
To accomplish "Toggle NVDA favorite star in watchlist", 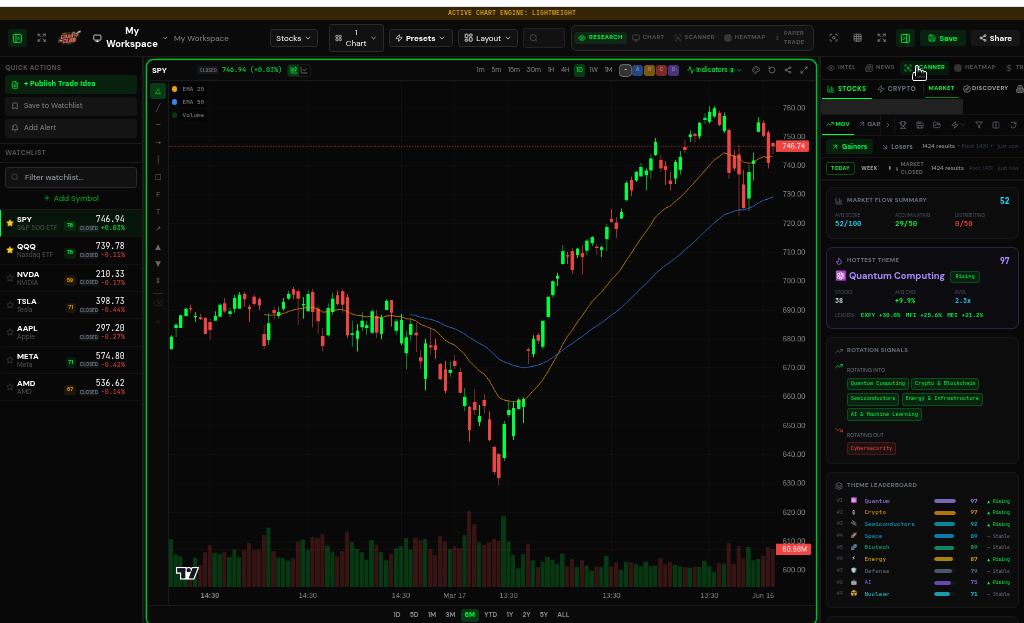I will point(10,278).
